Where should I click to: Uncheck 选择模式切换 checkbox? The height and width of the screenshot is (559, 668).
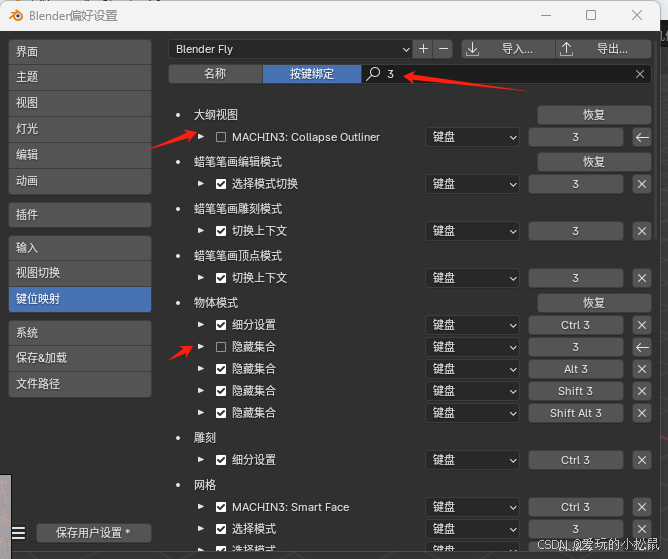[221, 184]
